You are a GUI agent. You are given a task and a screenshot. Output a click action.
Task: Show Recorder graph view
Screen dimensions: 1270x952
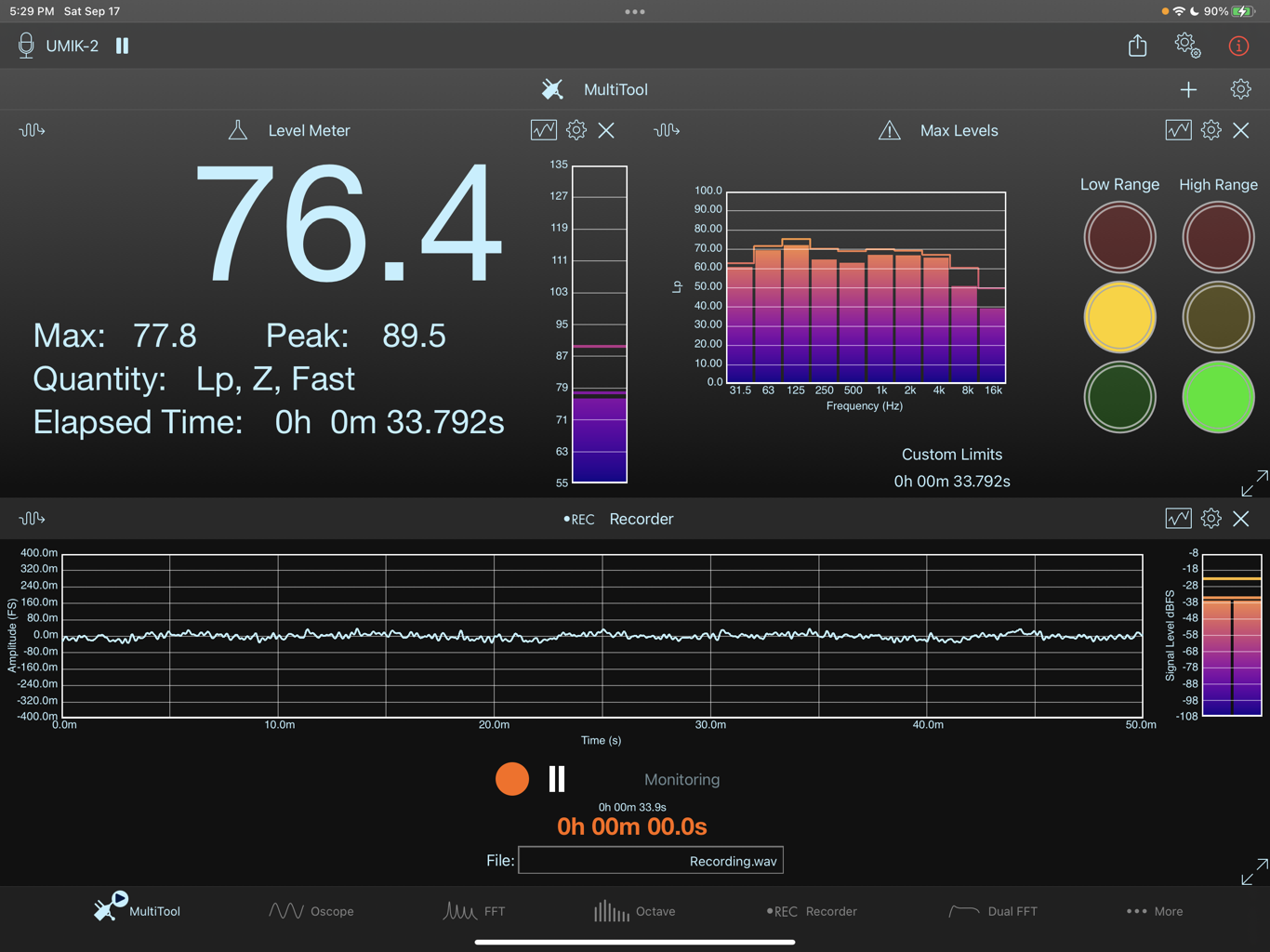point(1178,519)
